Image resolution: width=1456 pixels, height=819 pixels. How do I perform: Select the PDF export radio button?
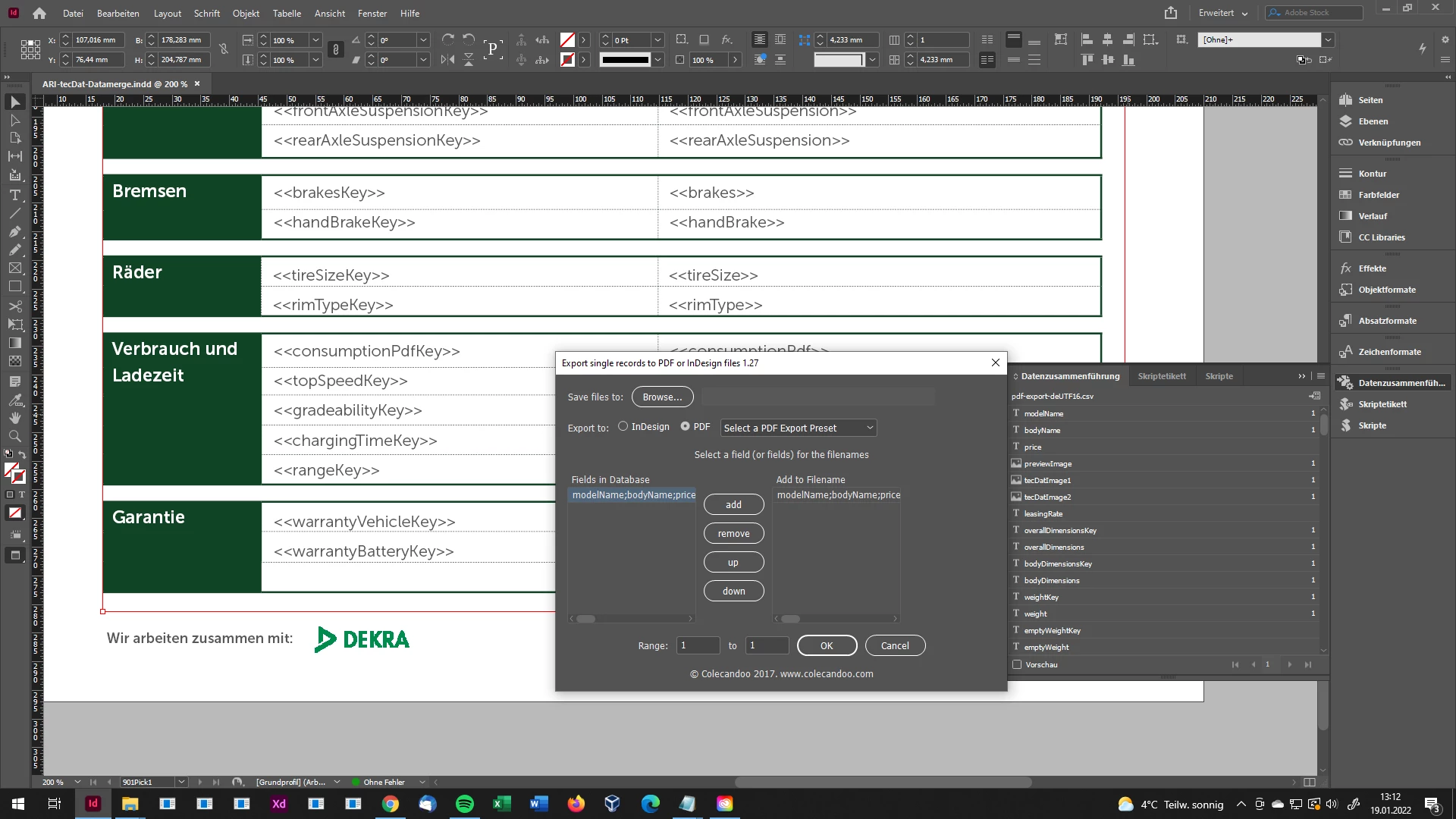coord(685,426)
